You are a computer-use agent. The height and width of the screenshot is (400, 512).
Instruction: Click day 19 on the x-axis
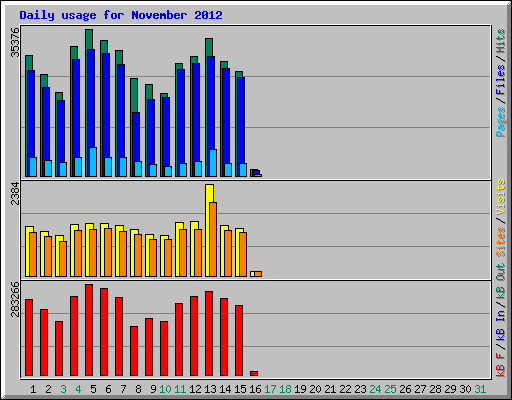tap(300, 389)
